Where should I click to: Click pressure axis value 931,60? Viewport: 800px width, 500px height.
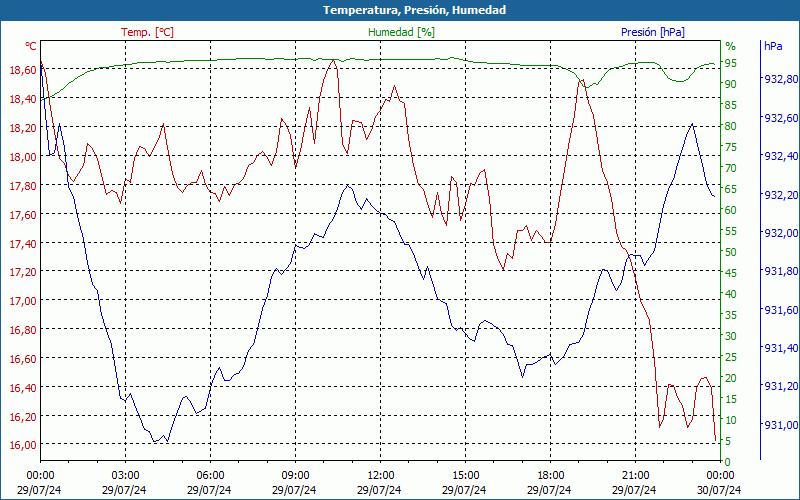coord(780,310)
